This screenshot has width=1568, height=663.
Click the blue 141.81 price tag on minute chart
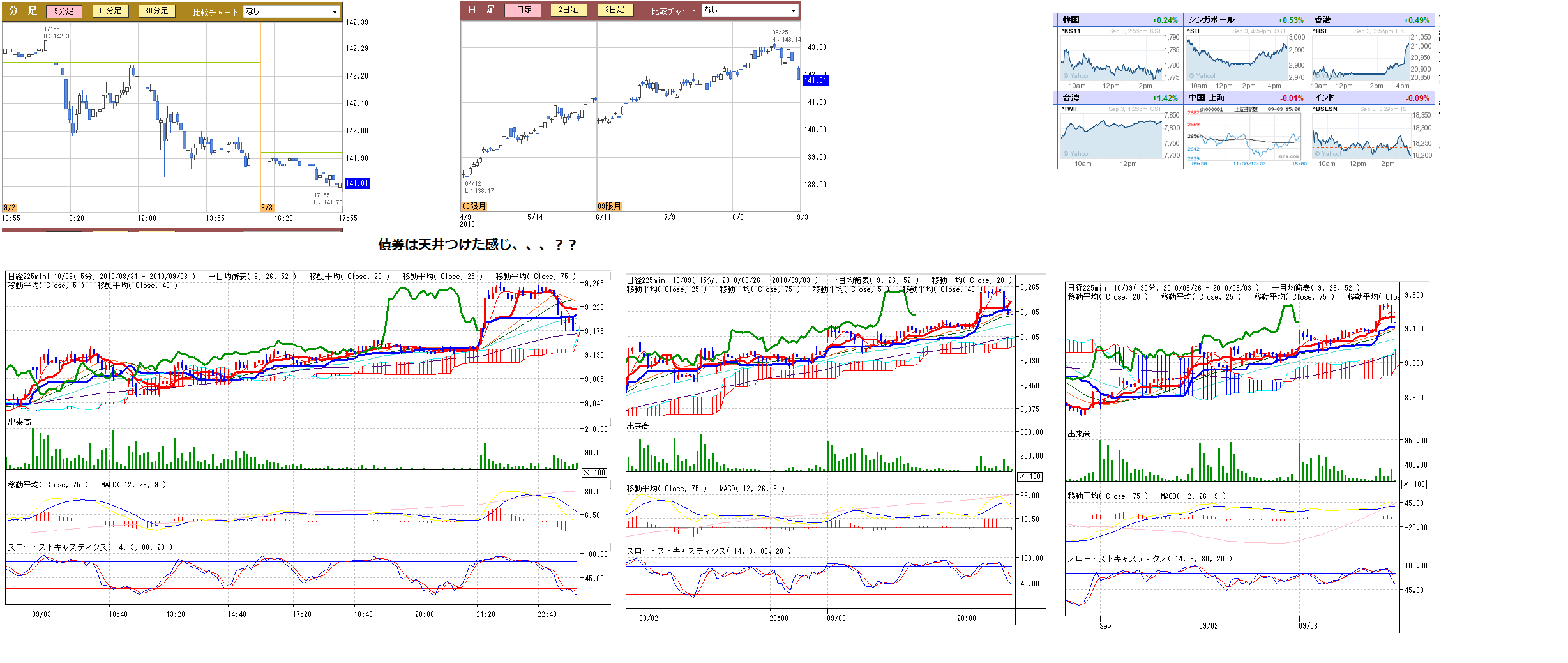(357, 183)
